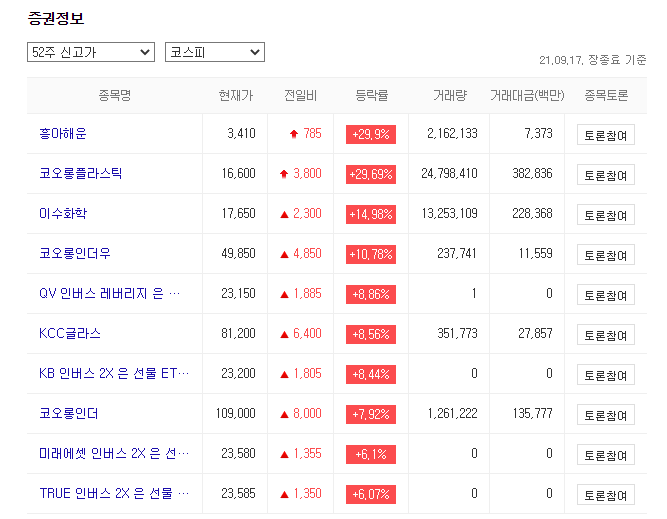Open the 코오롱플라스틱 stock link

coord(80,174)
